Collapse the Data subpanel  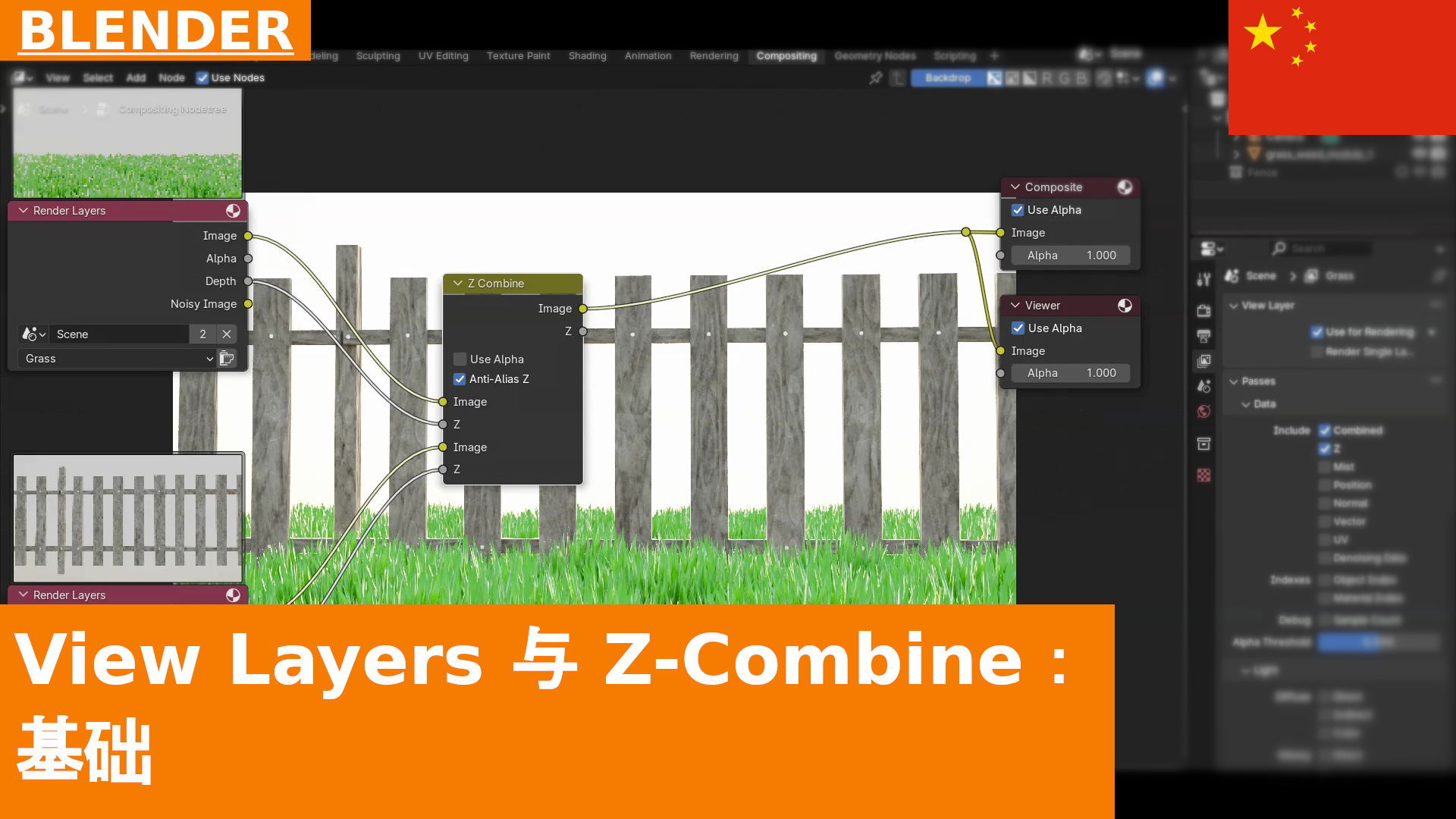(1245, 404)
